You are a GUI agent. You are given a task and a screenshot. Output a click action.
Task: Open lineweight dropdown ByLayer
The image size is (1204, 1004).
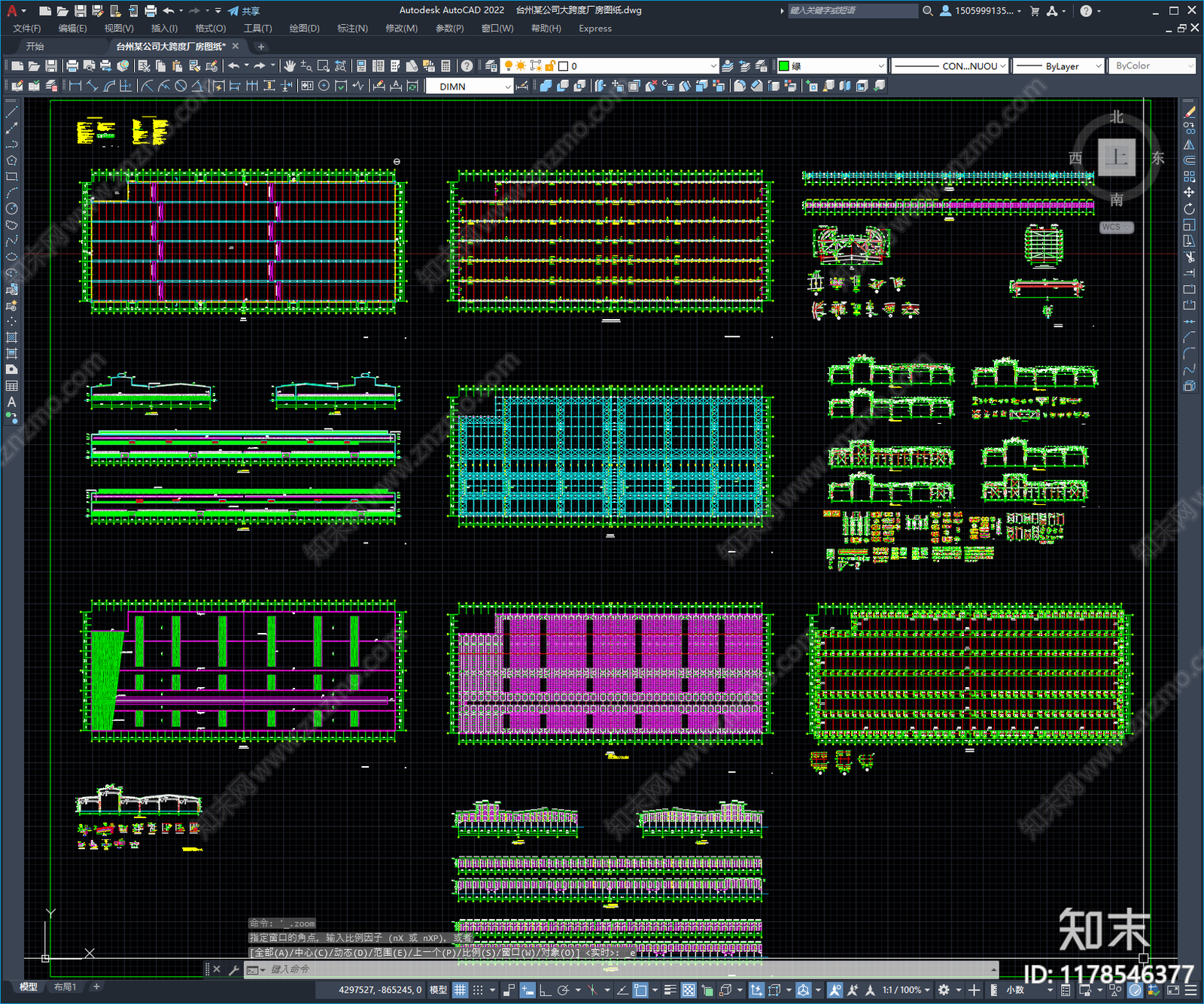pyautogui.click(x=1058, y=66)
